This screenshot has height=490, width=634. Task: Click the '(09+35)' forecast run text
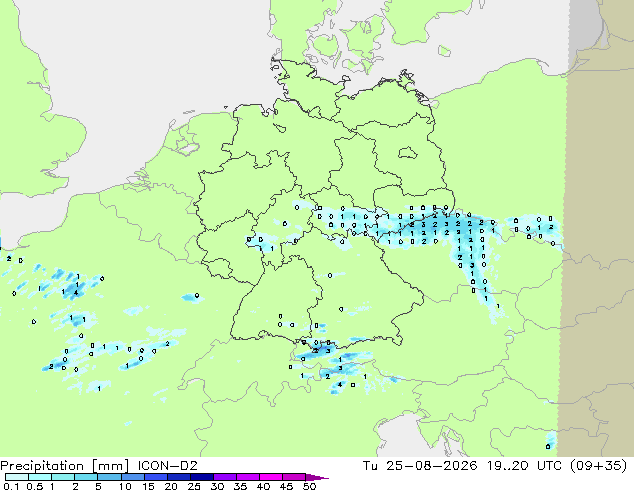click(x=598, y=466)
